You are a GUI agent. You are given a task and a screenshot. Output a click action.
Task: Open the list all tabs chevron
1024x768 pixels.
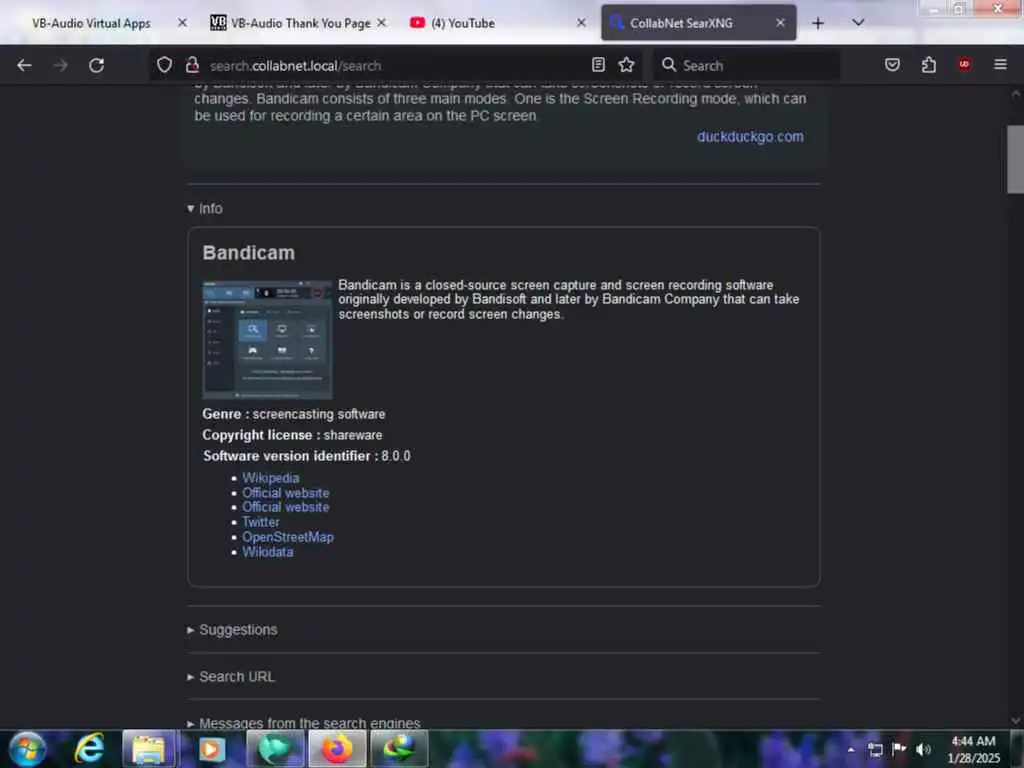tap(858, 23)
